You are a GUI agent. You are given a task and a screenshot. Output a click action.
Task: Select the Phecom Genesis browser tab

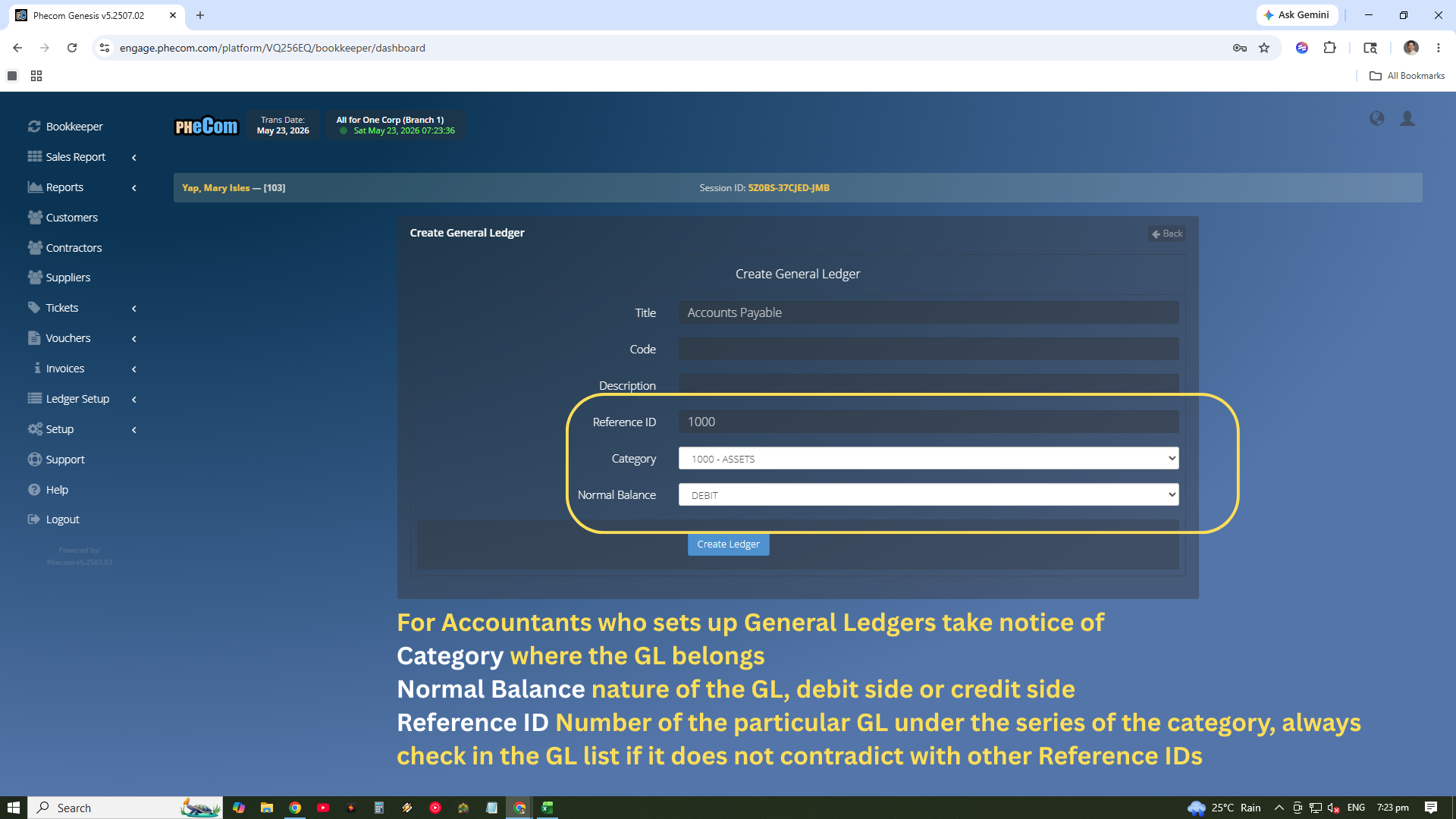(97, 15)
